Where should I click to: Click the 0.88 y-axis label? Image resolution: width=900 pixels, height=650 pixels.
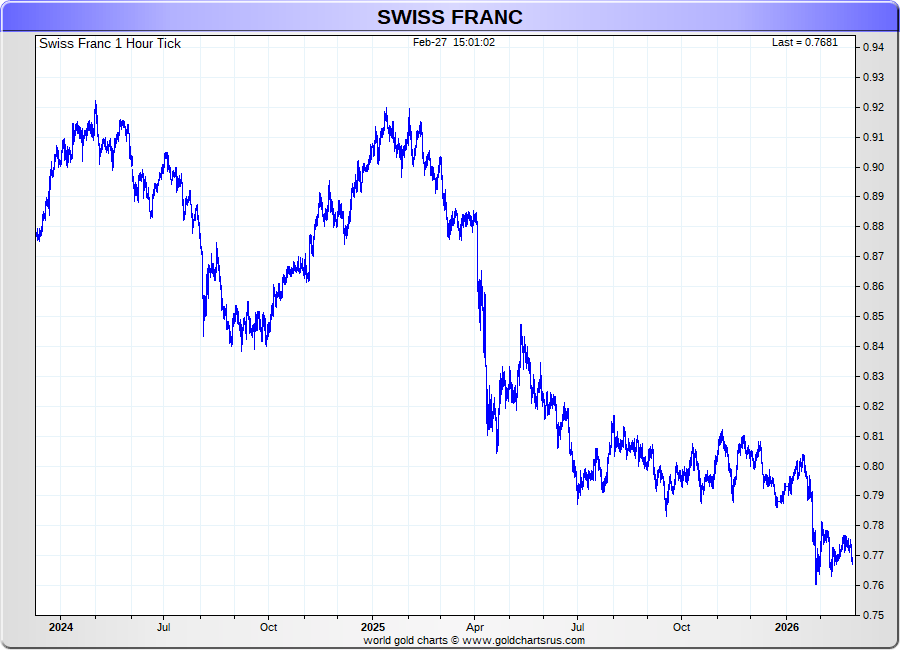click(874, 226)
